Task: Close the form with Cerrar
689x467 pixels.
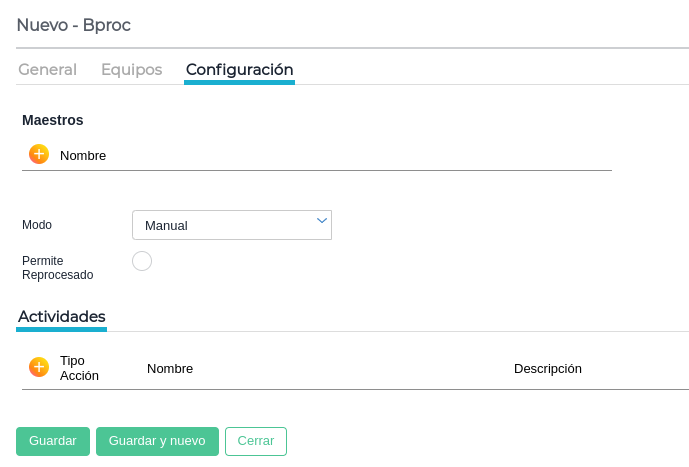Action: coord(256,441)
